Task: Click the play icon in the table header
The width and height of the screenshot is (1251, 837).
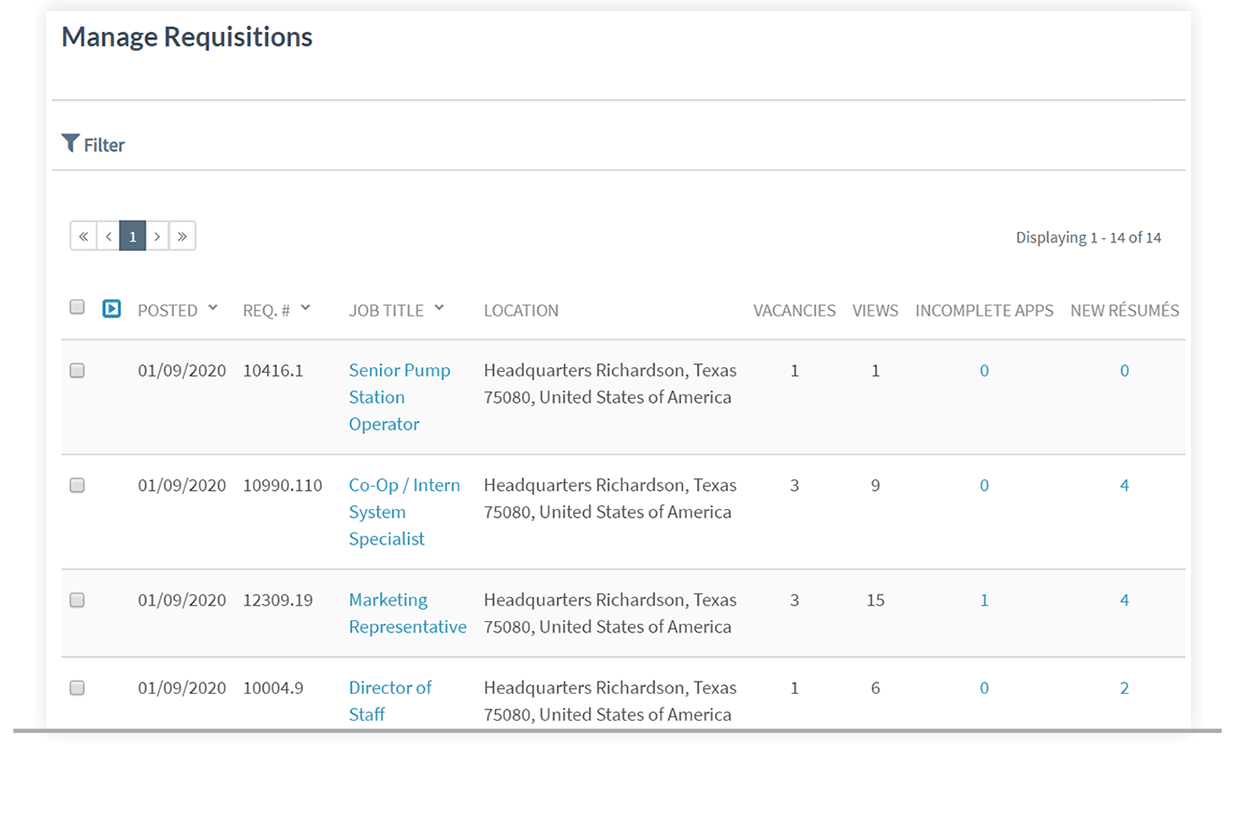Action: [110, 309]
